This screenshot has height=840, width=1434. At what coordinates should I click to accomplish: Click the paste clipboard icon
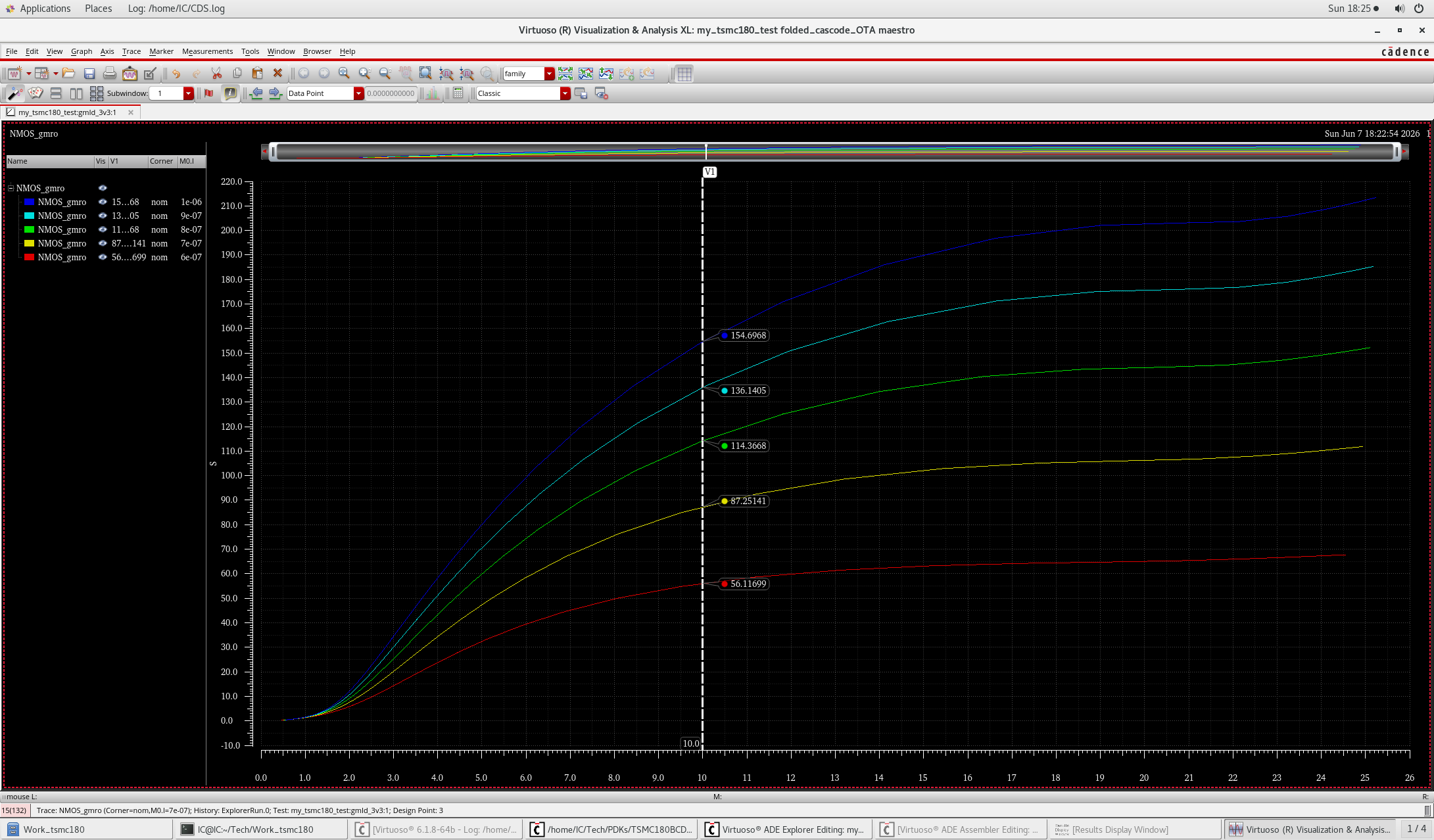tap(257, 74)
